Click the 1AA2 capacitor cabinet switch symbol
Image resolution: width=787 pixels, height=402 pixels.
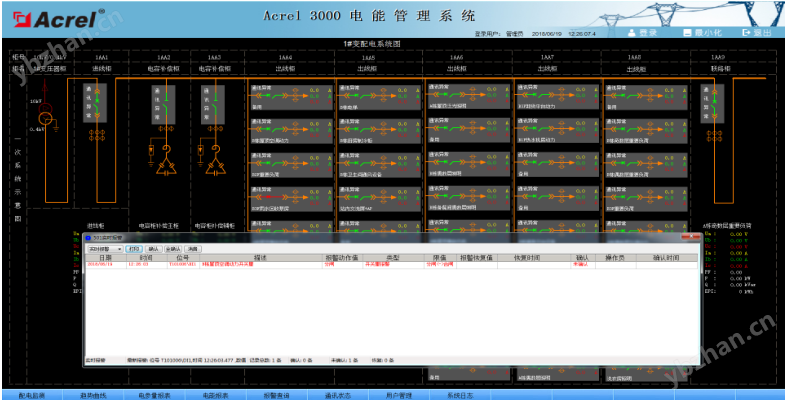tap(166, 103)
